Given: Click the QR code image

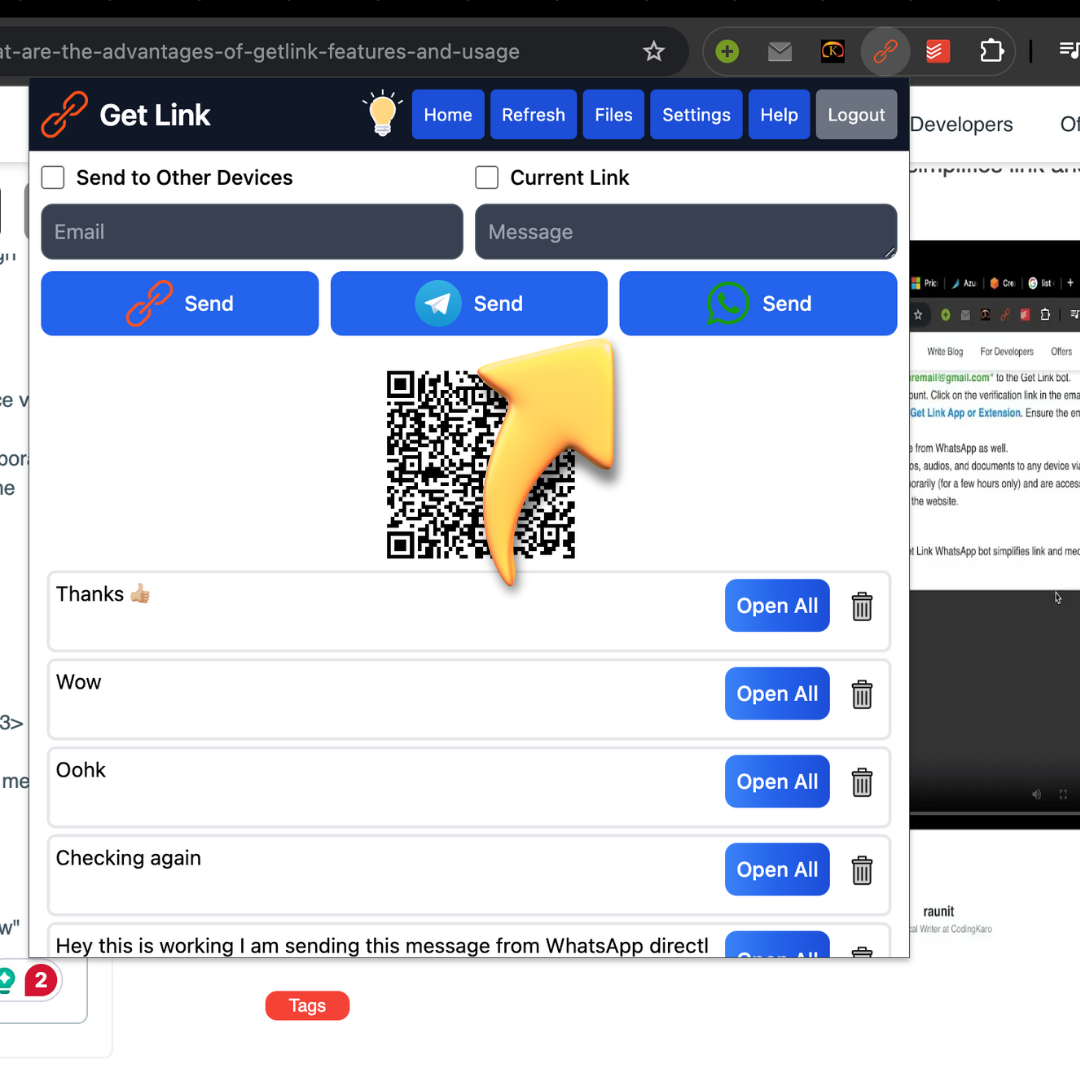Looking at the screenshot, I should (x=481, y=464).
